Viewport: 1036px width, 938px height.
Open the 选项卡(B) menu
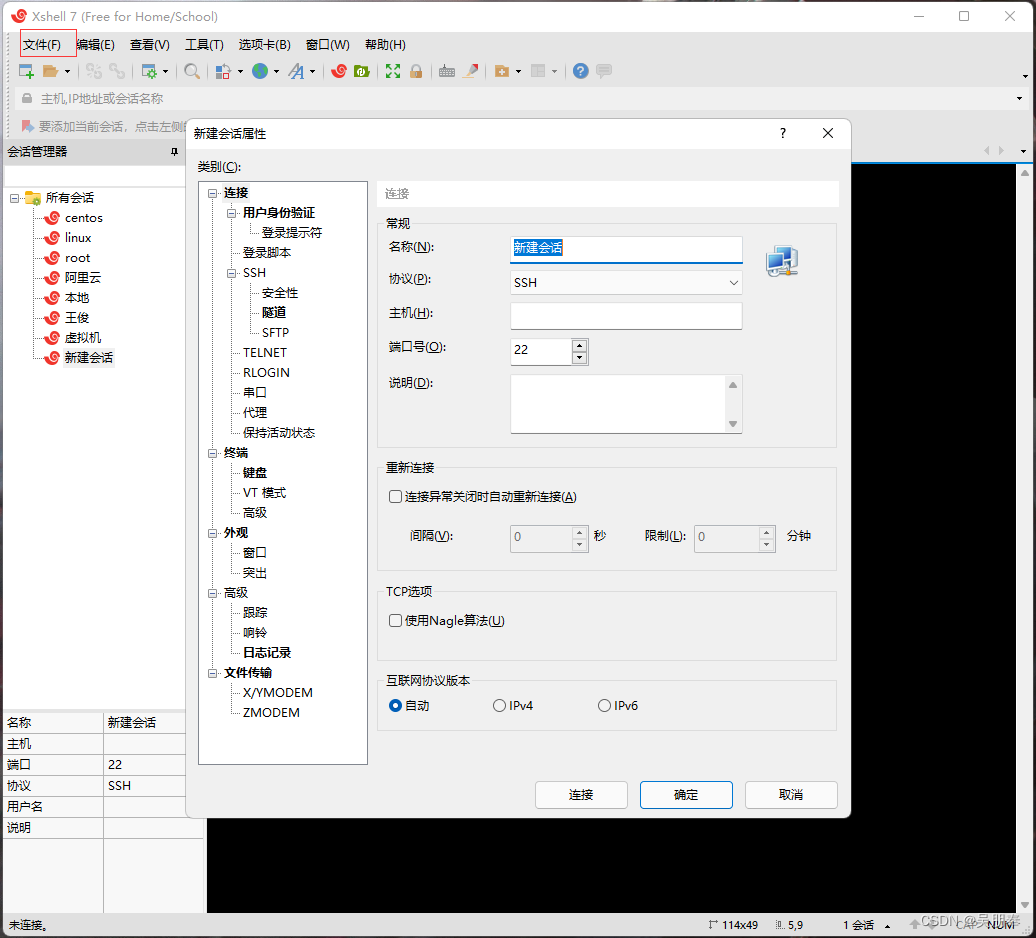pos(265,44)
